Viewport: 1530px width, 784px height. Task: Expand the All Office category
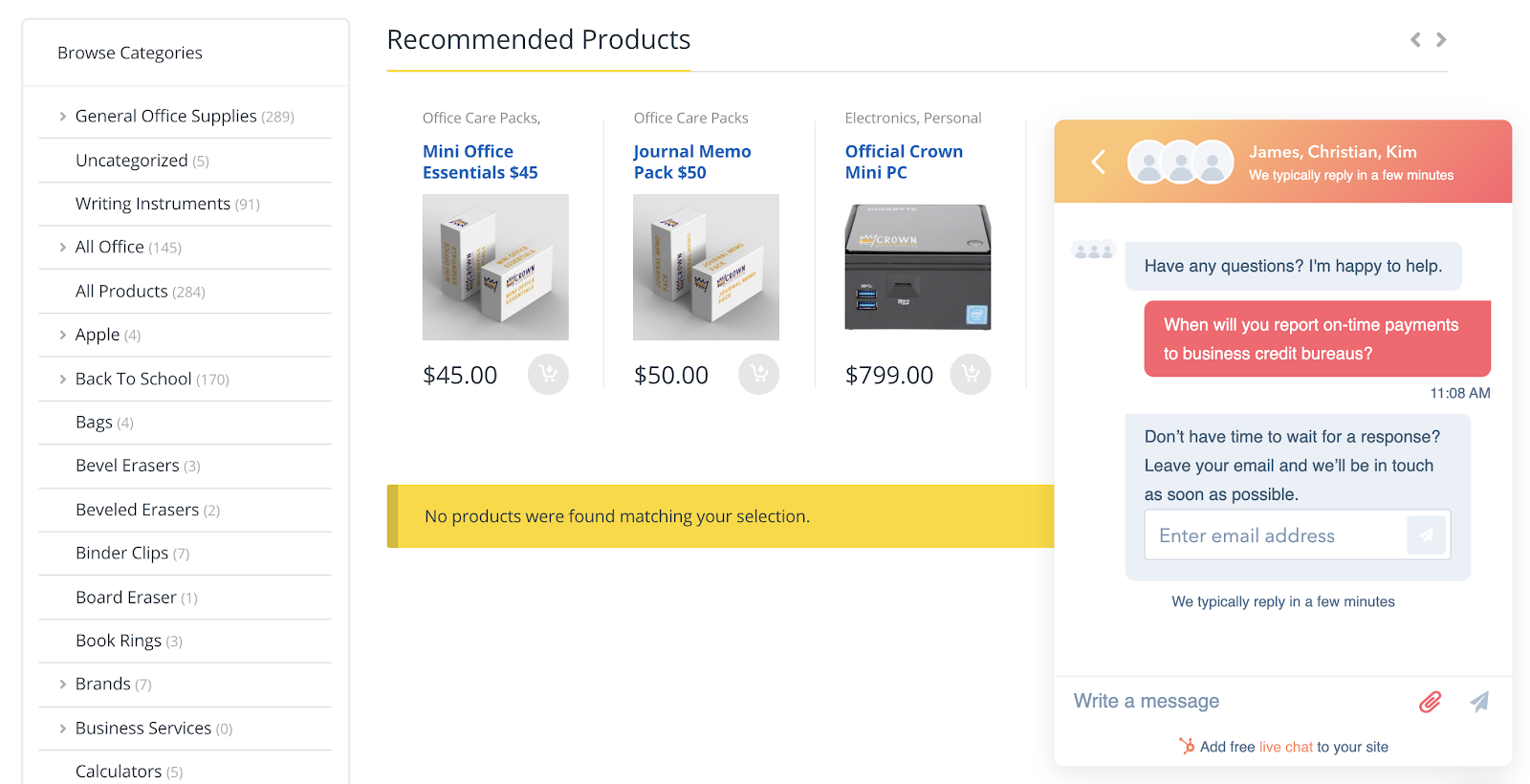pos(63,248)
